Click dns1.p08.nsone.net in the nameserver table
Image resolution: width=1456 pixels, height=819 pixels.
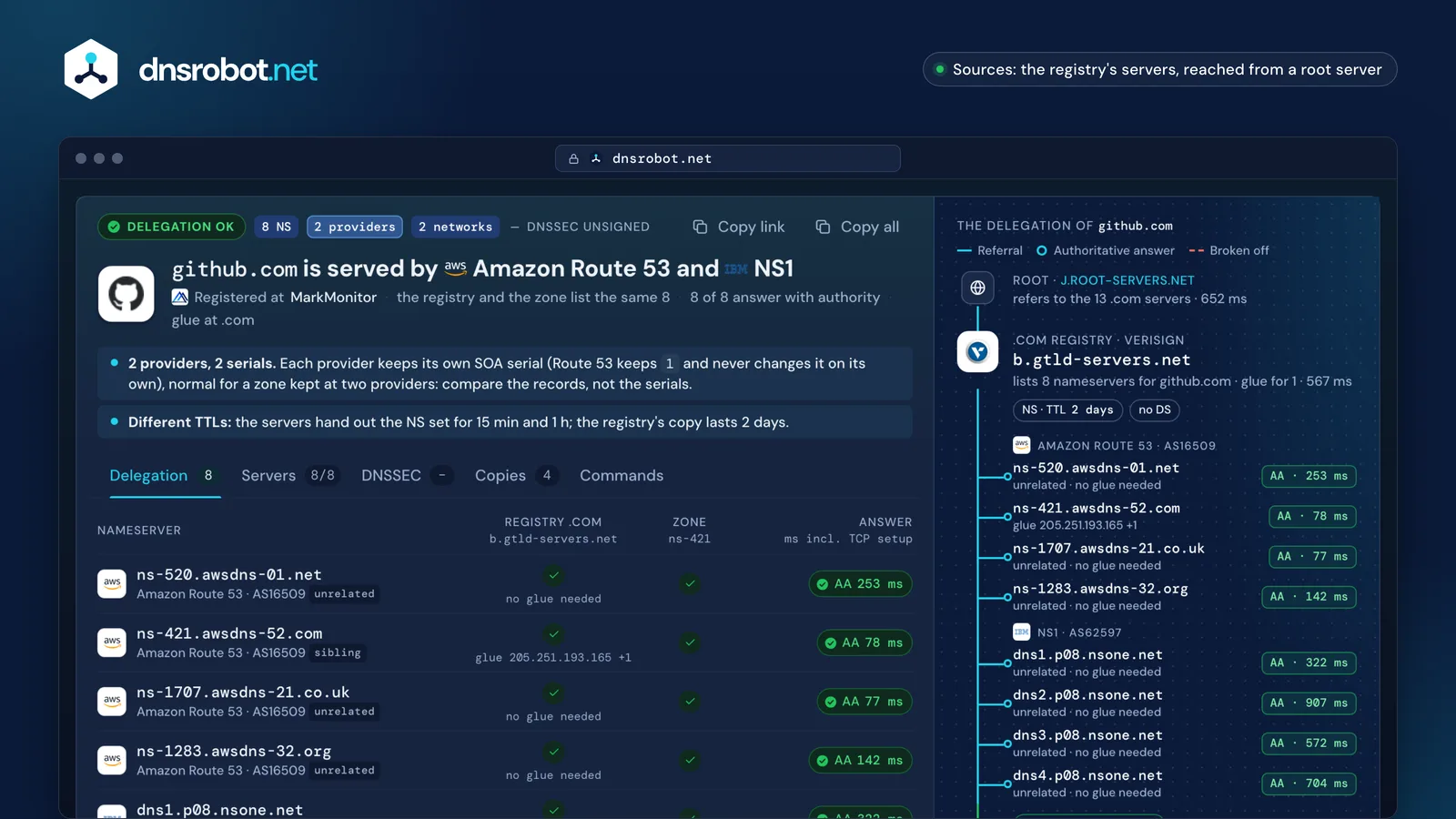click(219, 809)
